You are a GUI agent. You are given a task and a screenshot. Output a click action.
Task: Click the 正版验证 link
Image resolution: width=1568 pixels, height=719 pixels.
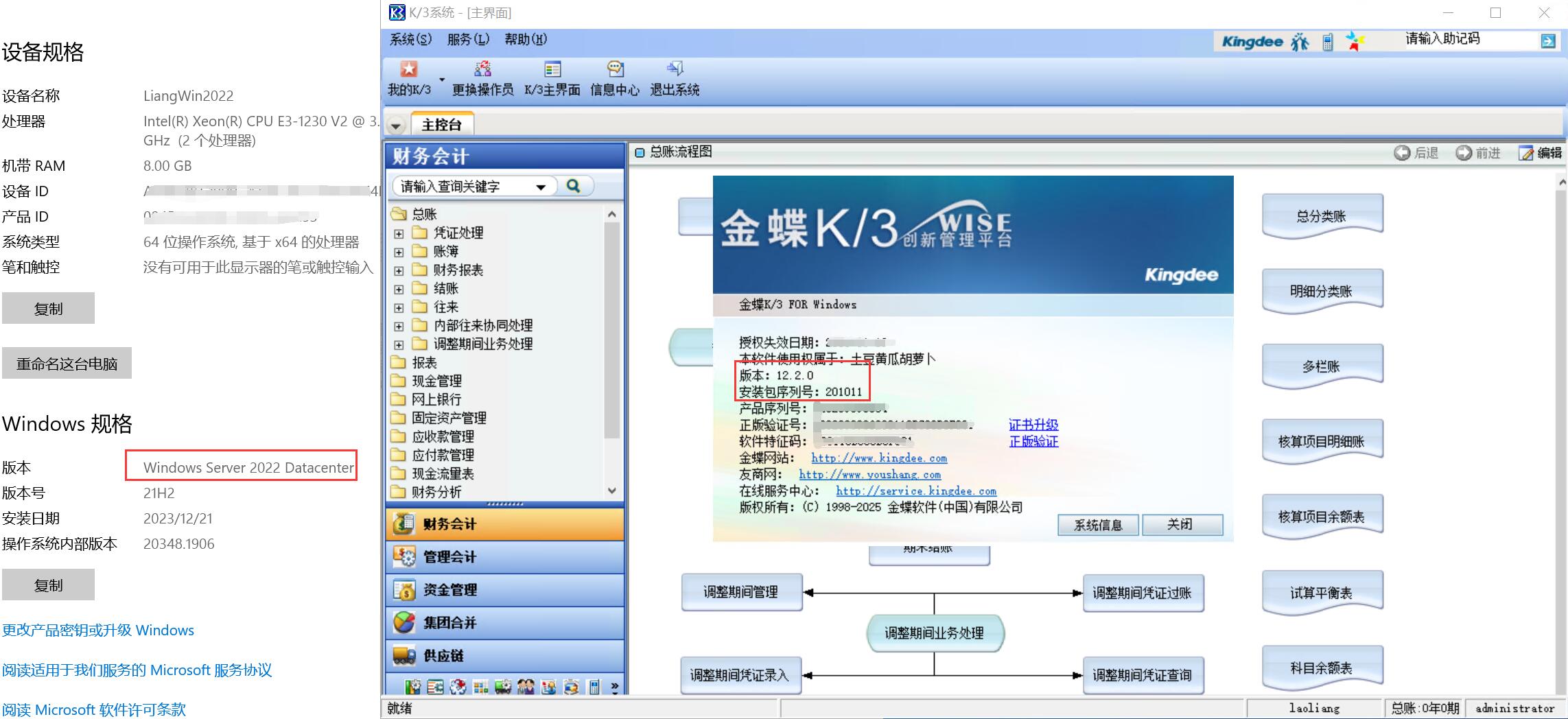click(x=1033, y=441)
